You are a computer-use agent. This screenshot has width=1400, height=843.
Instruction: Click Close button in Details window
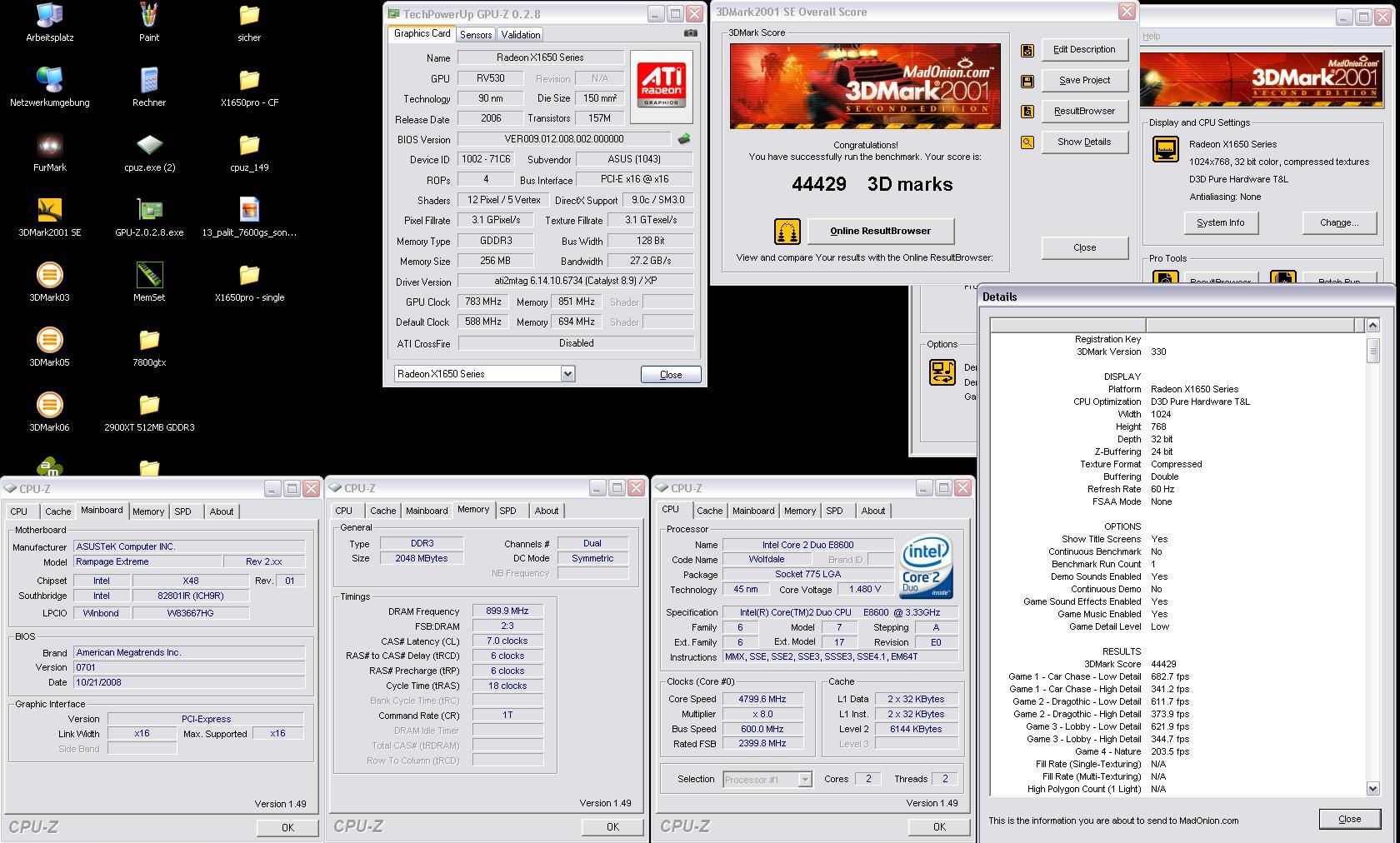point(1349,819)
